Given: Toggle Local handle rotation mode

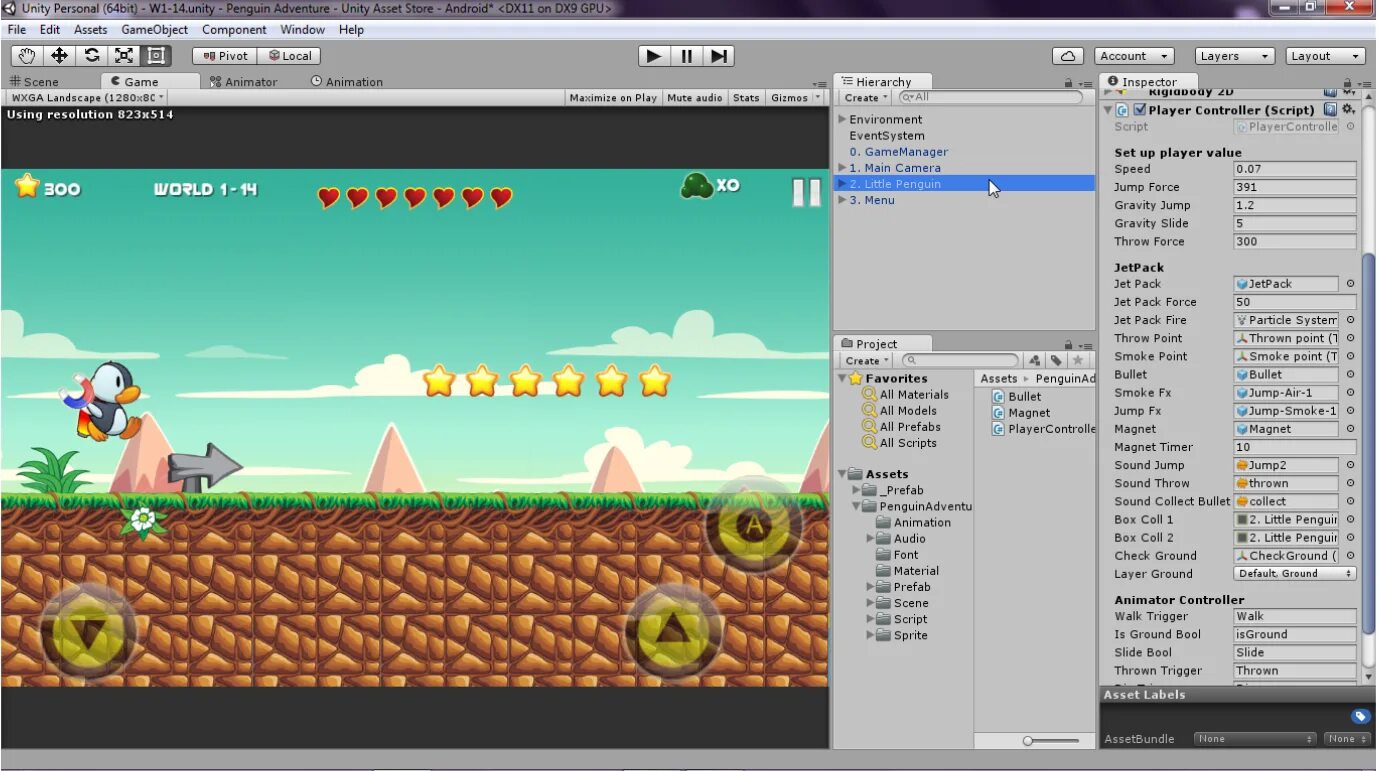Looking at the screenshot, I should coord(290,56).
